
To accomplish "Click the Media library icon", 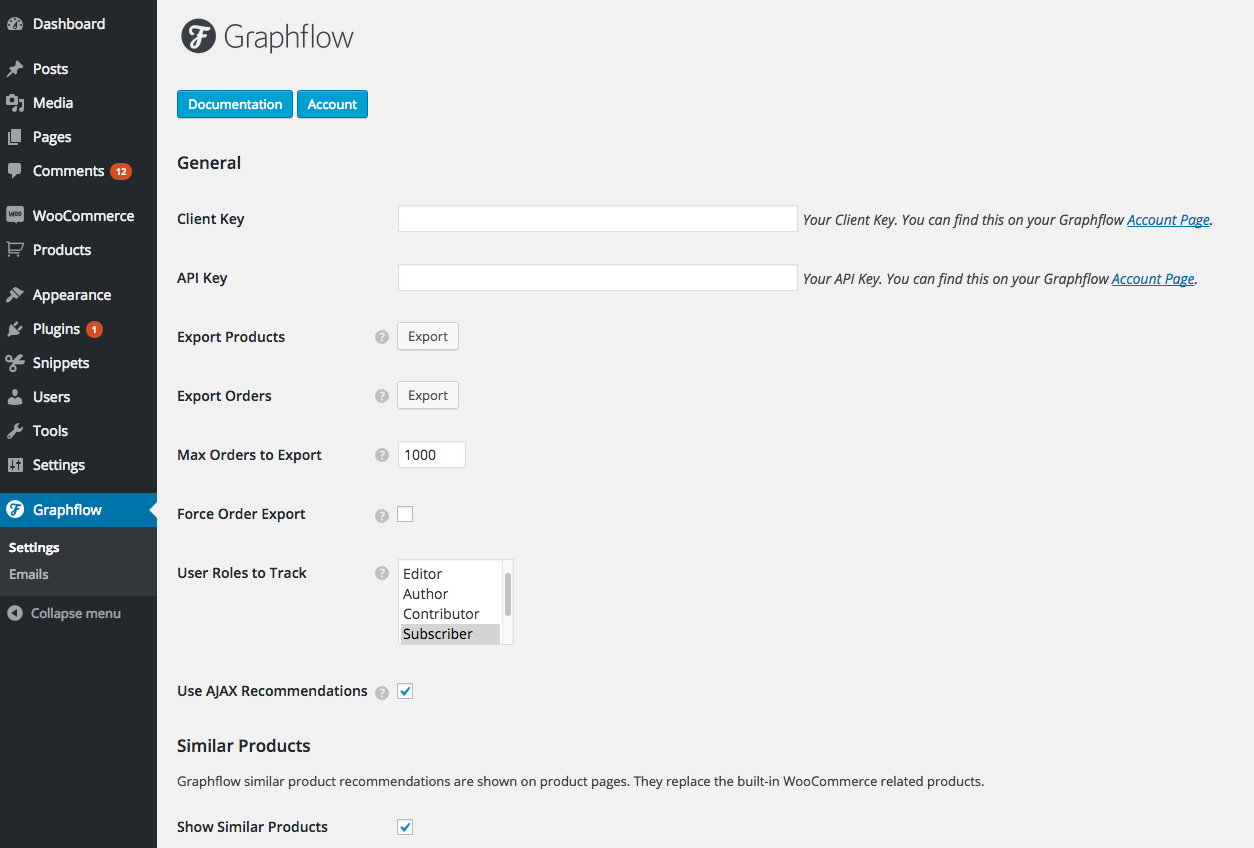I will pyautogui.click(x=15, y=103).
